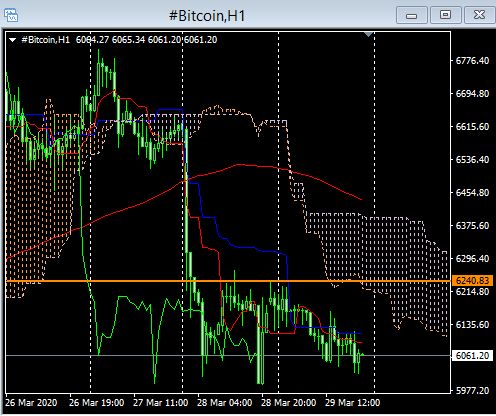Click the orange 6240.83 price label

tap(472, 281)
